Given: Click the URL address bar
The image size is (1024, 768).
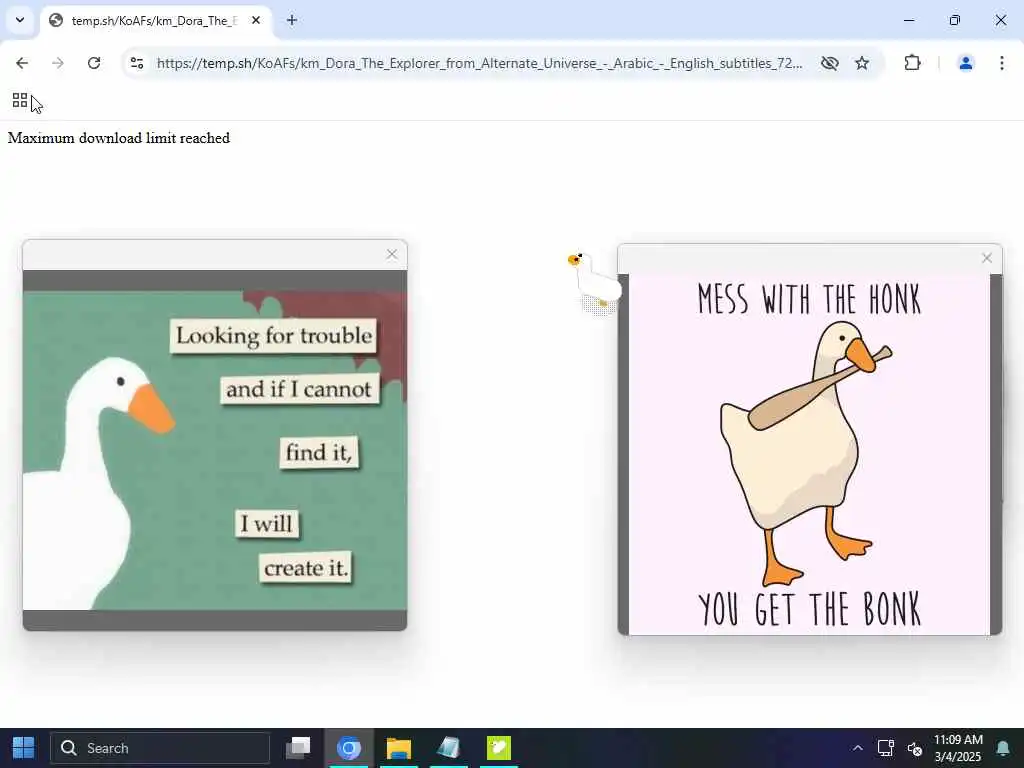Looking at the screenshot, I should coord(479,63).
